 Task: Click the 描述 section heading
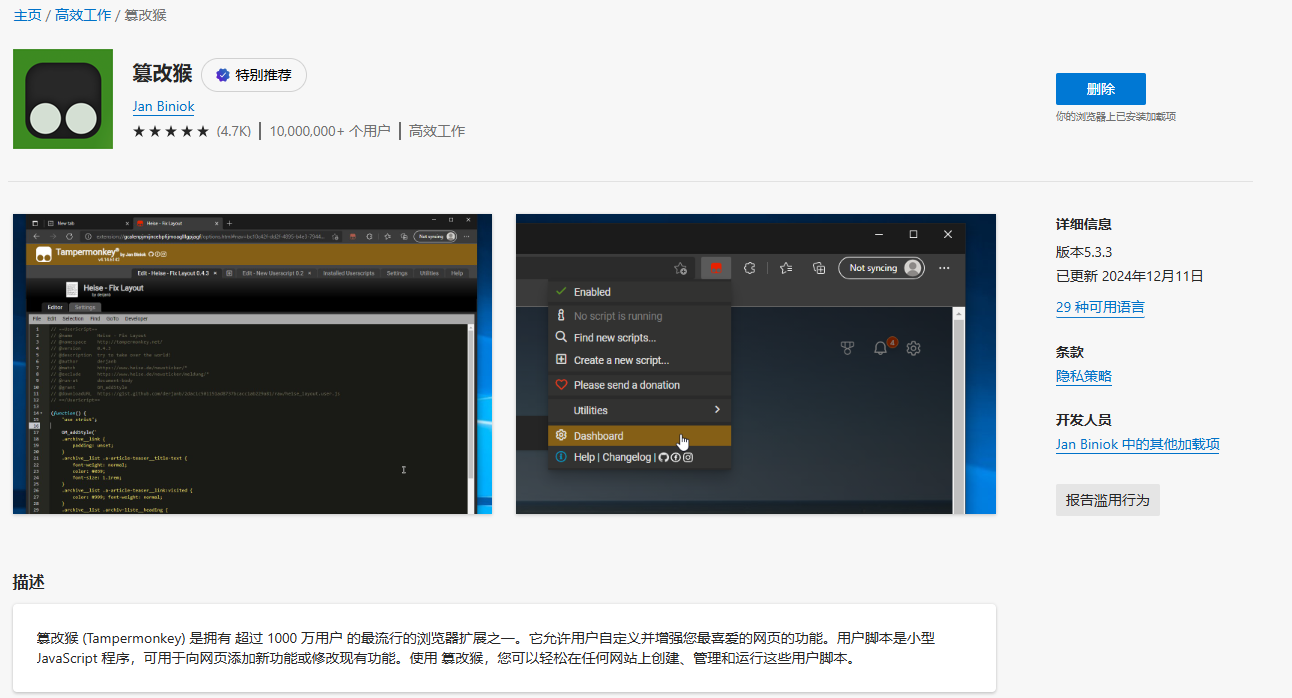pos(29,582)
